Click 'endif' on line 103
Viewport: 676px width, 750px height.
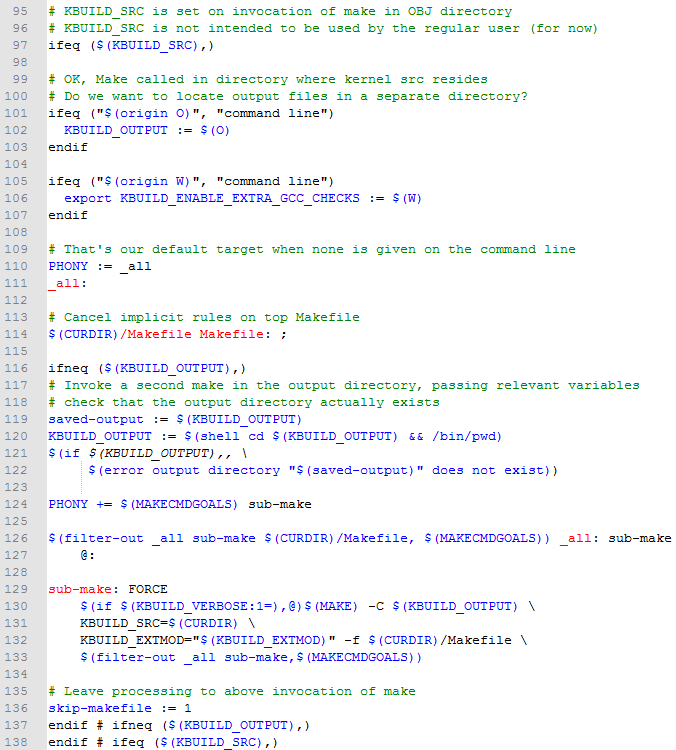68,147
